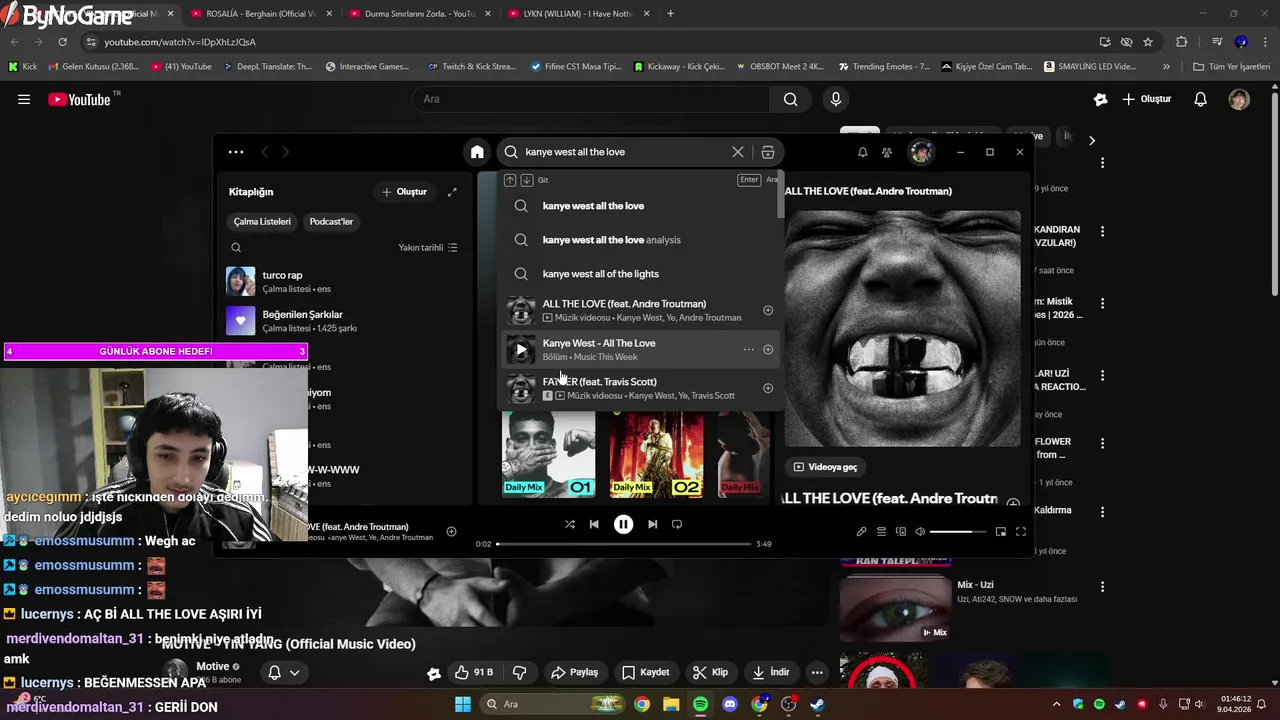
Task: Open YouTube notifications bell
Action: (1201, 99)
